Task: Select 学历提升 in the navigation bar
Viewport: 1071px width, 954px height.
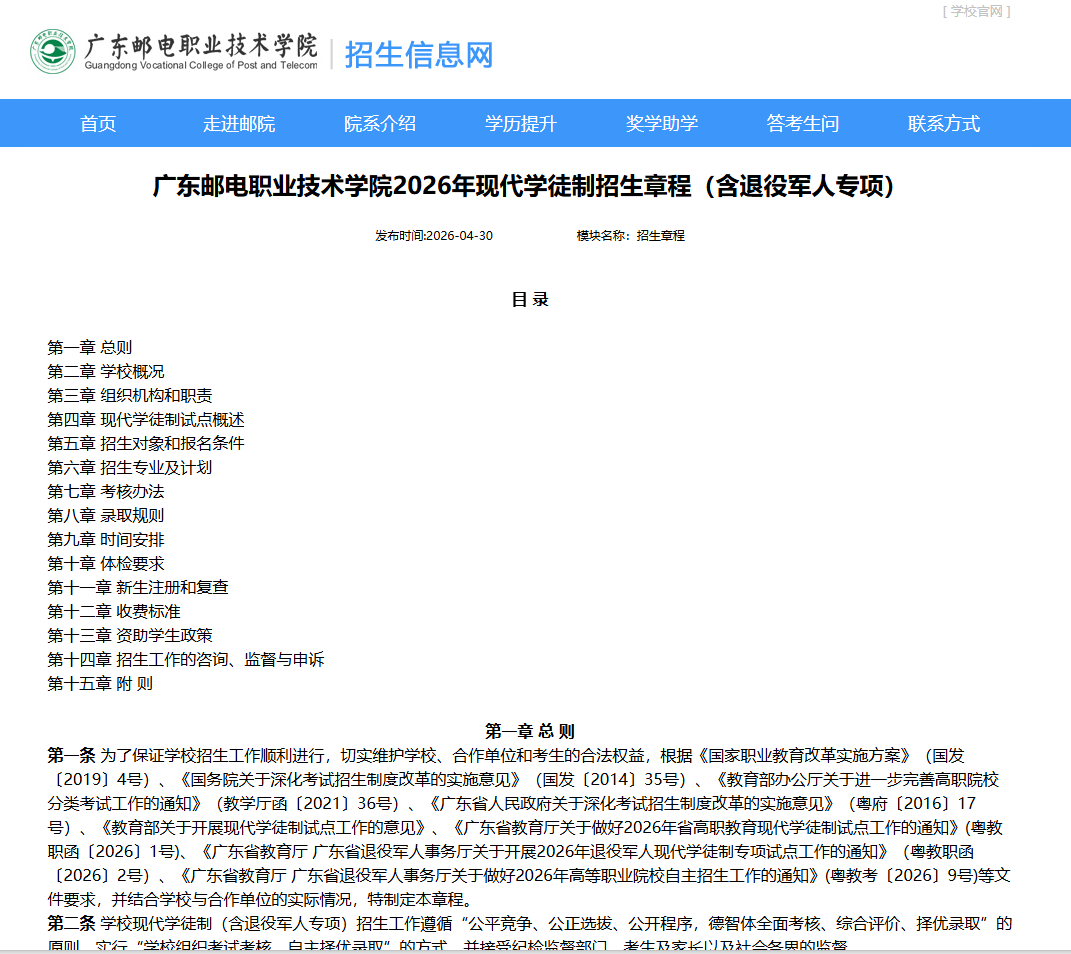Action: pos(520,124)
